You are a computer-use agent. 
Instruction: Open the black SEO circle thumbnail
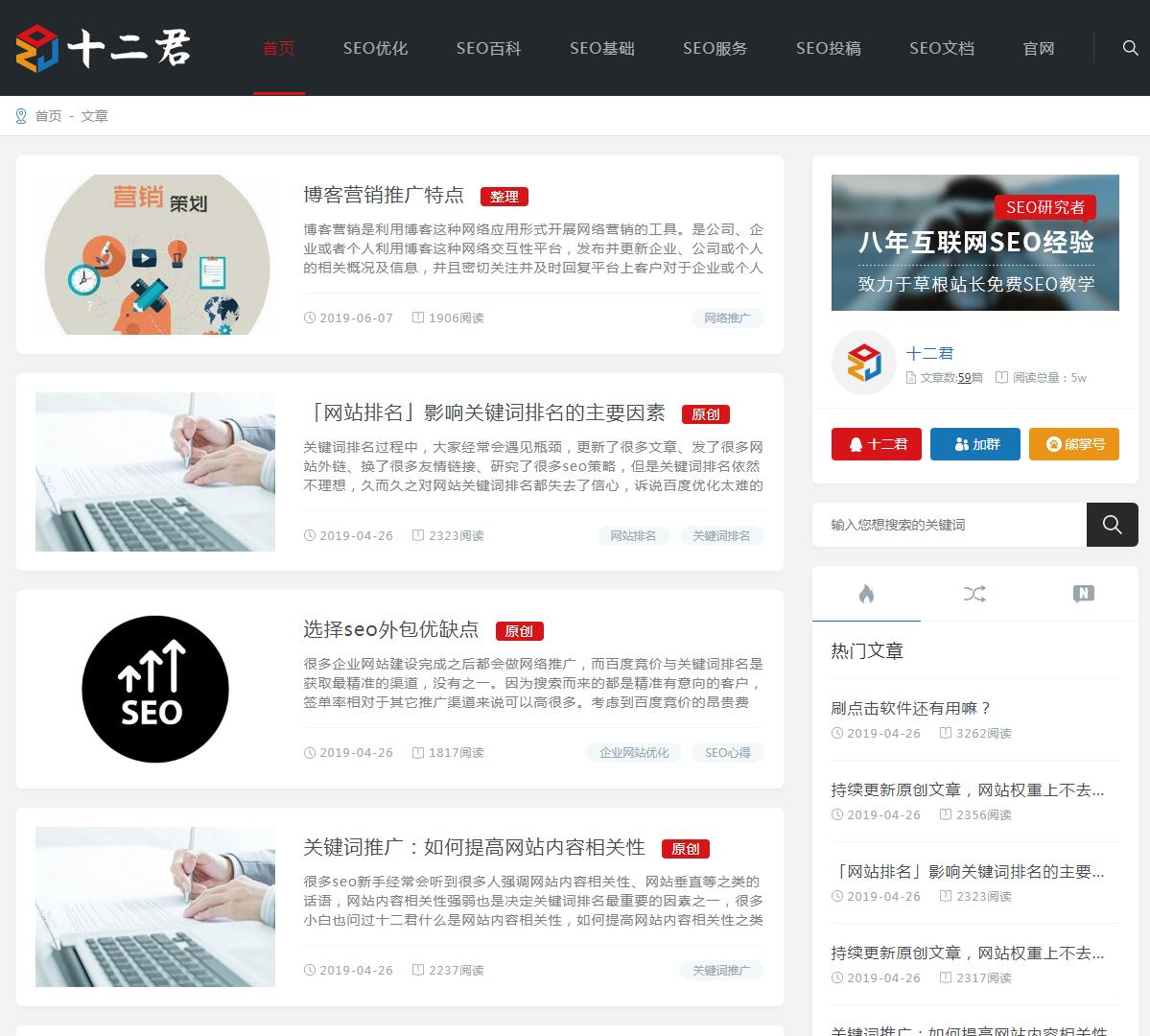155,689
